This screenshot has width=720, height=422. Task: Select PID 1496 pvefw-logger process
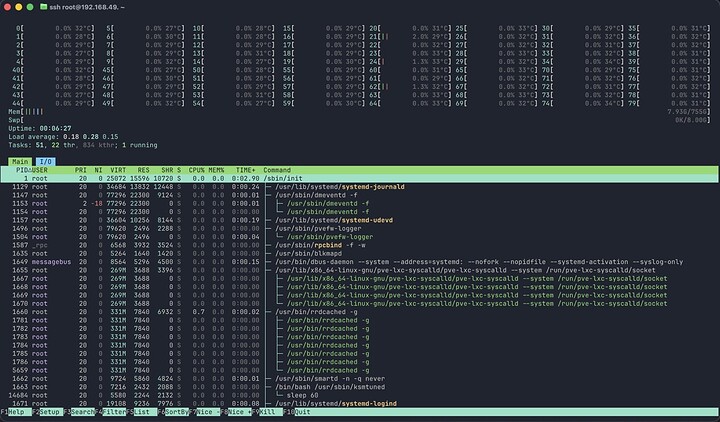[x=360, y=228]
